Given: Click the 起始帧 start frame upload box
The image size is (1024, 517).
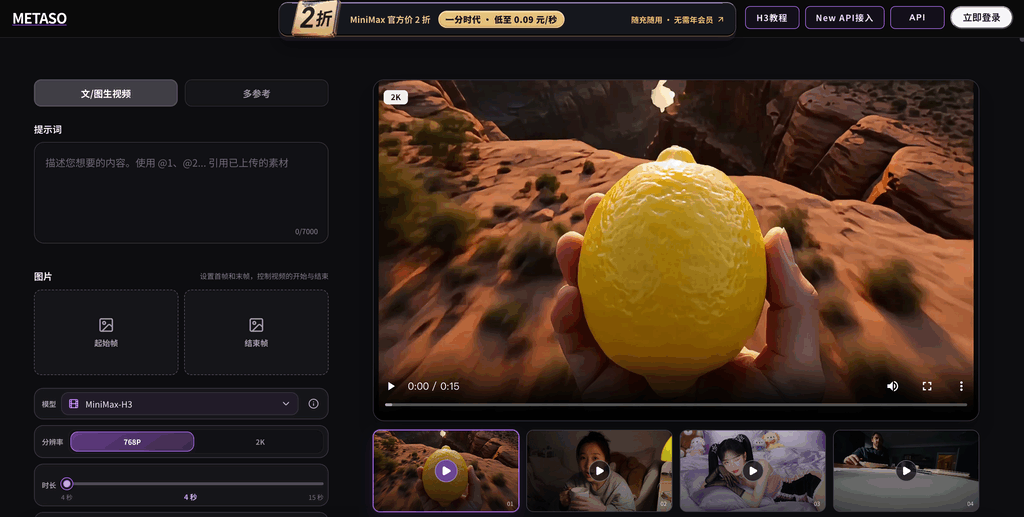Looking at the screenshot, I should [106, 332].
